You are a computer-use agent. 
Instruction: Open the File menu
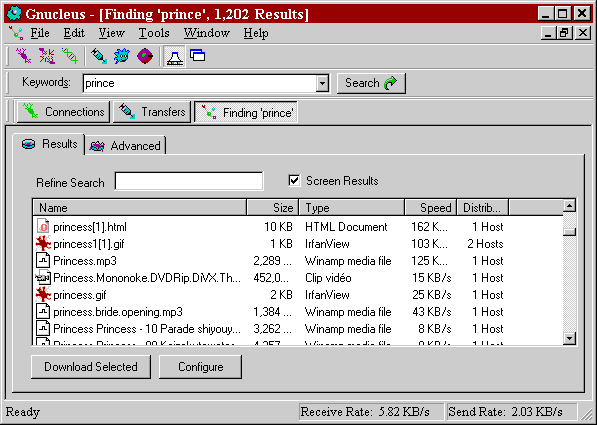(x=40, y=33)
